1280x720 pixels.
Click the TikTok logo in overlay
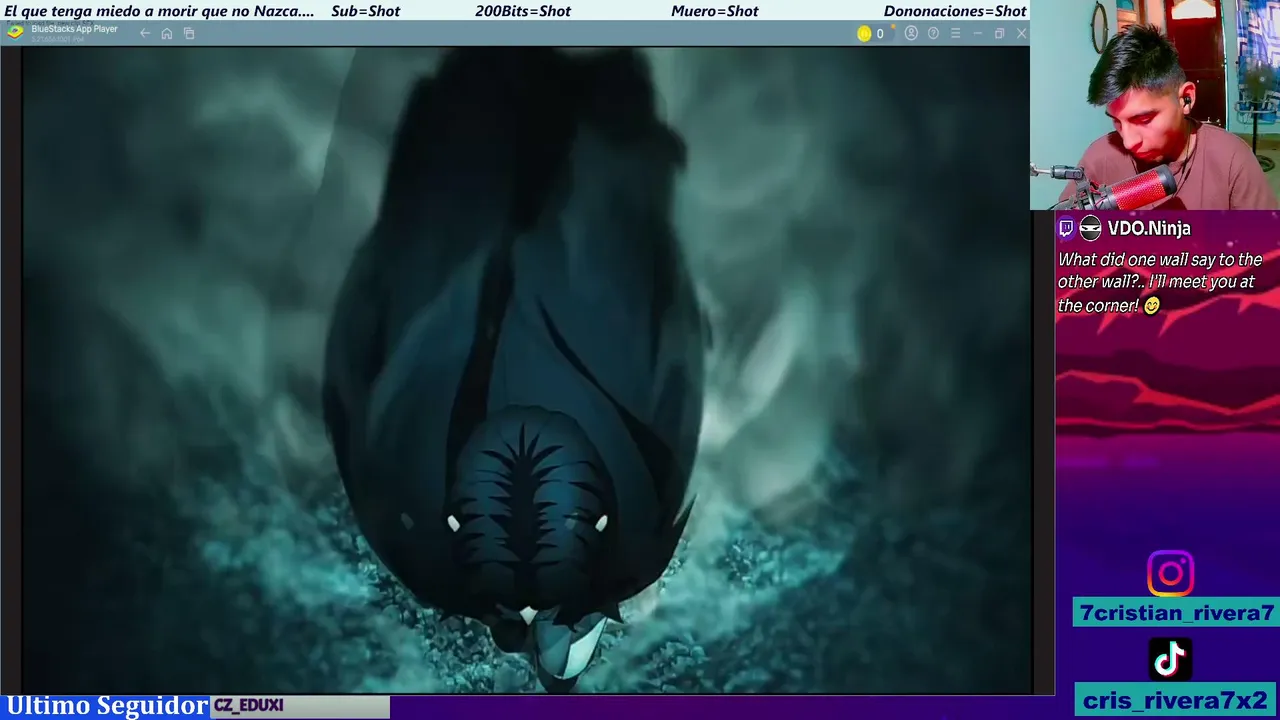(x=1170, y=659)
